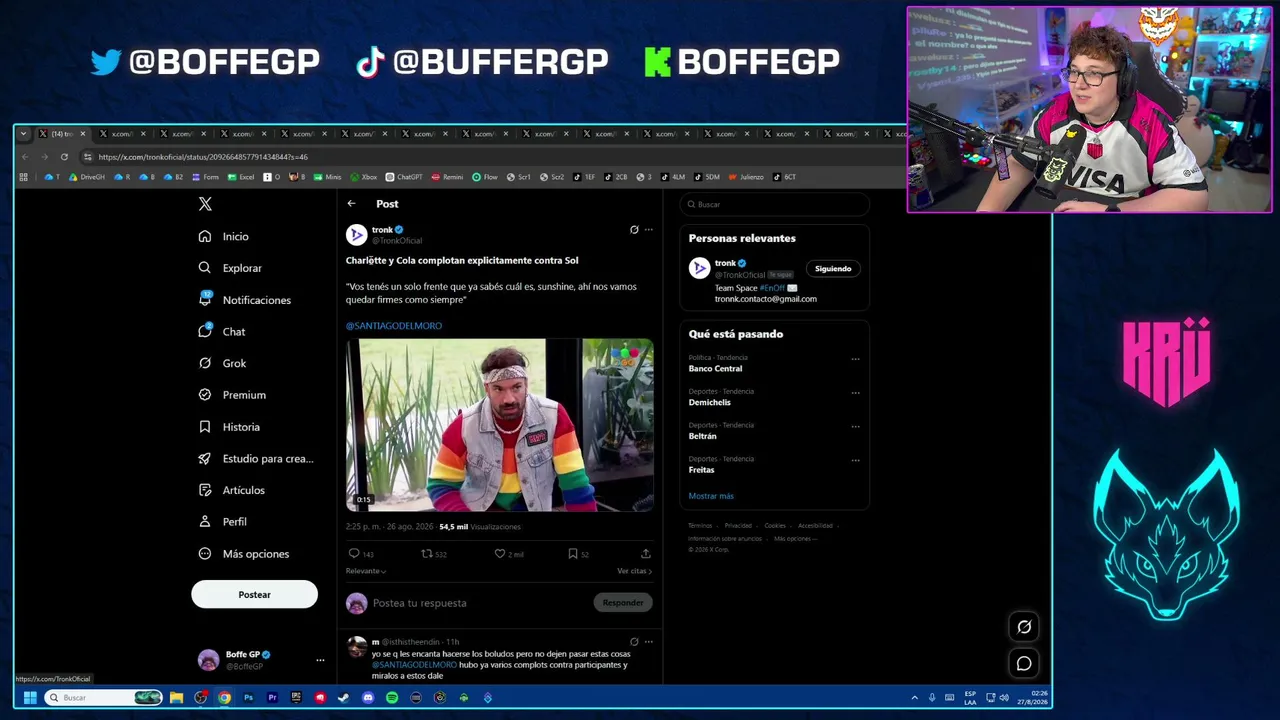The height and width of the screenshot is (720, 1280).
Task: Open the Historia icon in sidebar
Action: (x=205, y=427)
